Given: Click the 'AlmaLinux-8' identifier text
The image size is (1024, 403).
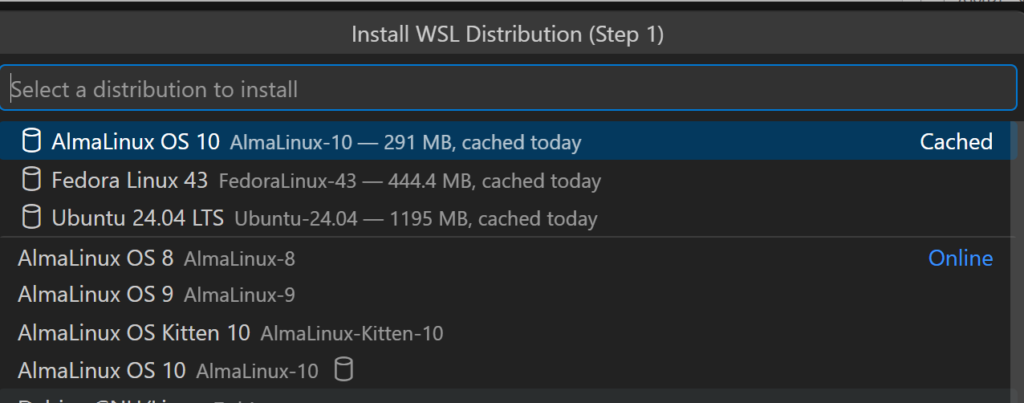Looking at the screenshot, I should (x=239, y=259).
